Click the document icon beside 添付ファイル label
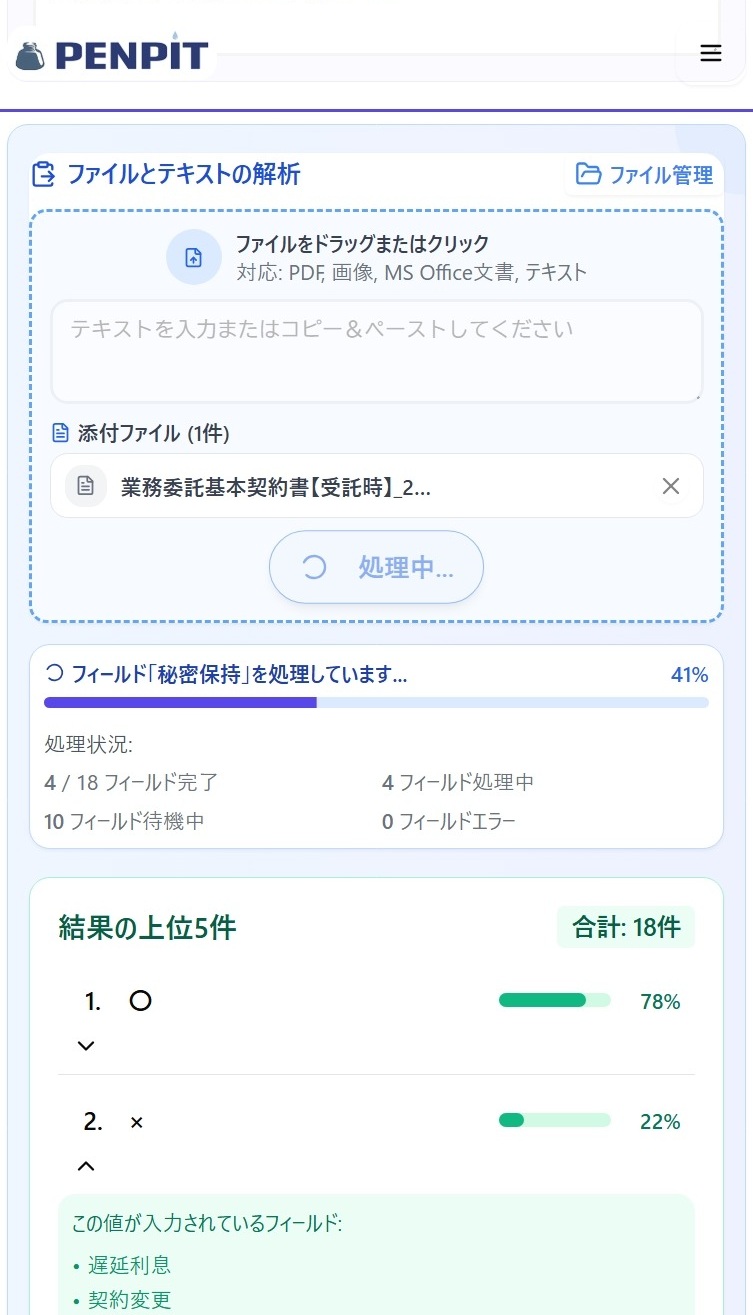Screen dimensions: 753x1315 [60, 432]
